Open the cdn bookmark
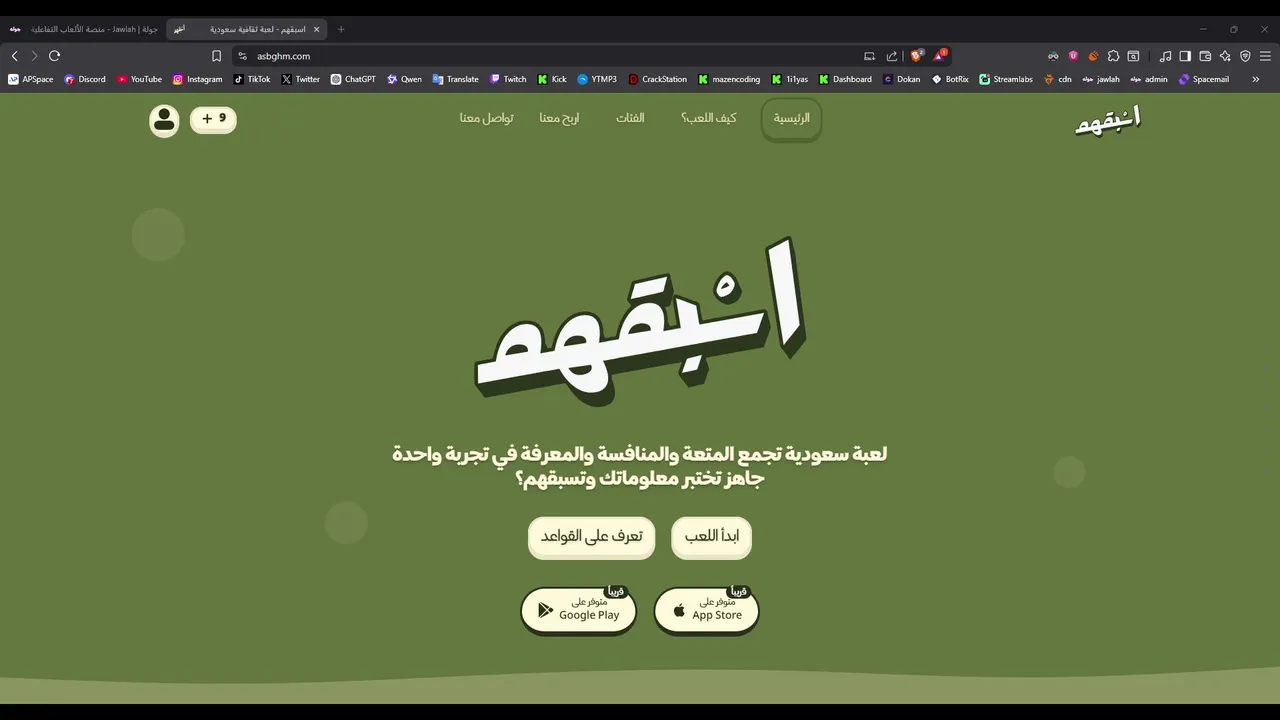Screen dimensions: 1280x720 point(1058,79)
